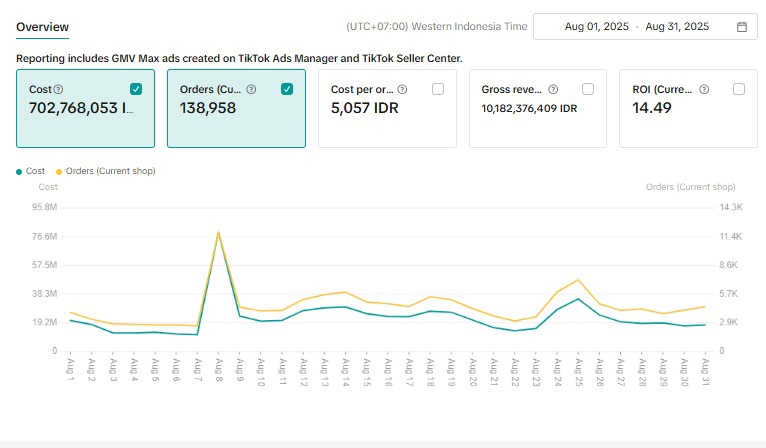Select the Aug 31, 2025 end date field
This screenshot has height=448, width=766.
pos(676,27)
